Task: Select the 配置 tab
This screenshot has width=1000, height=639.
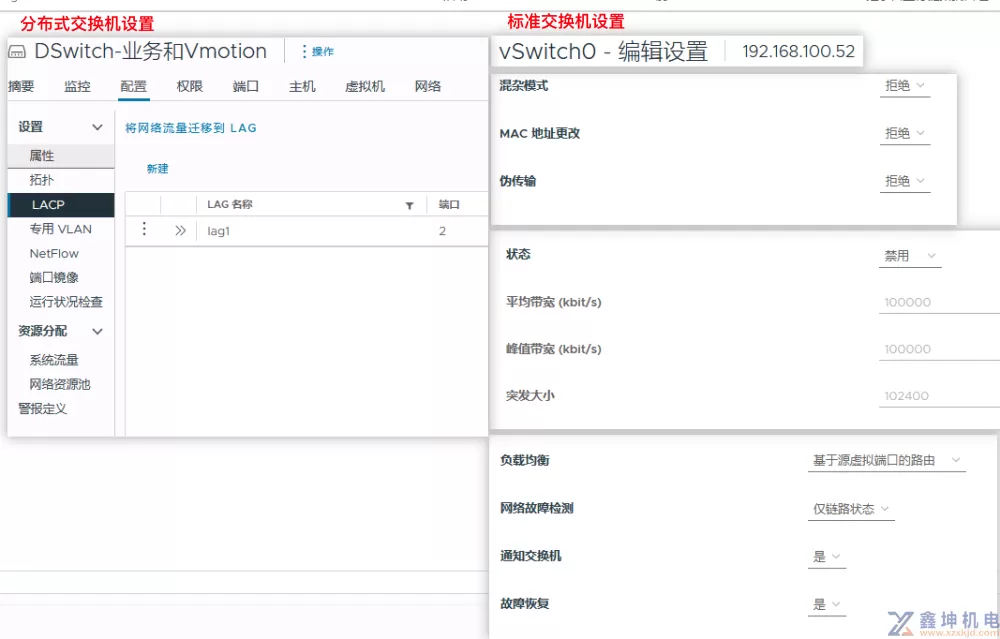Action: tap(133, 86)
